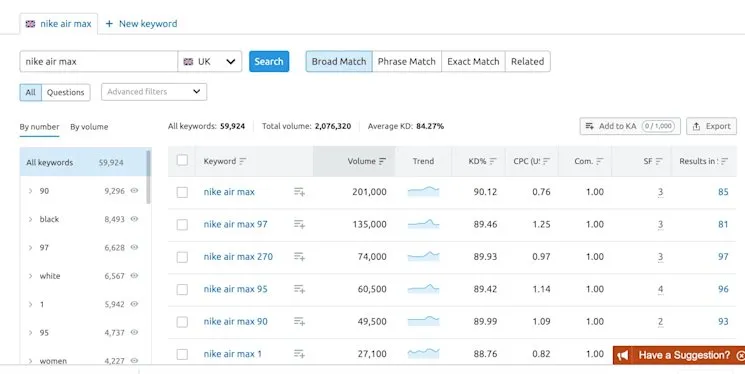Viewport: 745px width, 374px height.
Task: Expand the '95' keyword group
Action: coord(30,333)
